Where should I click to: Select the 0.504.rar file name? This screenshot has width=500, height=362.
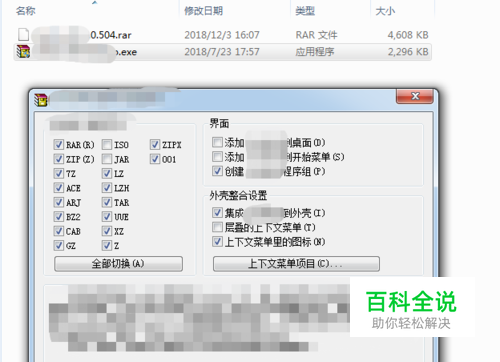[x=111, y=35]
